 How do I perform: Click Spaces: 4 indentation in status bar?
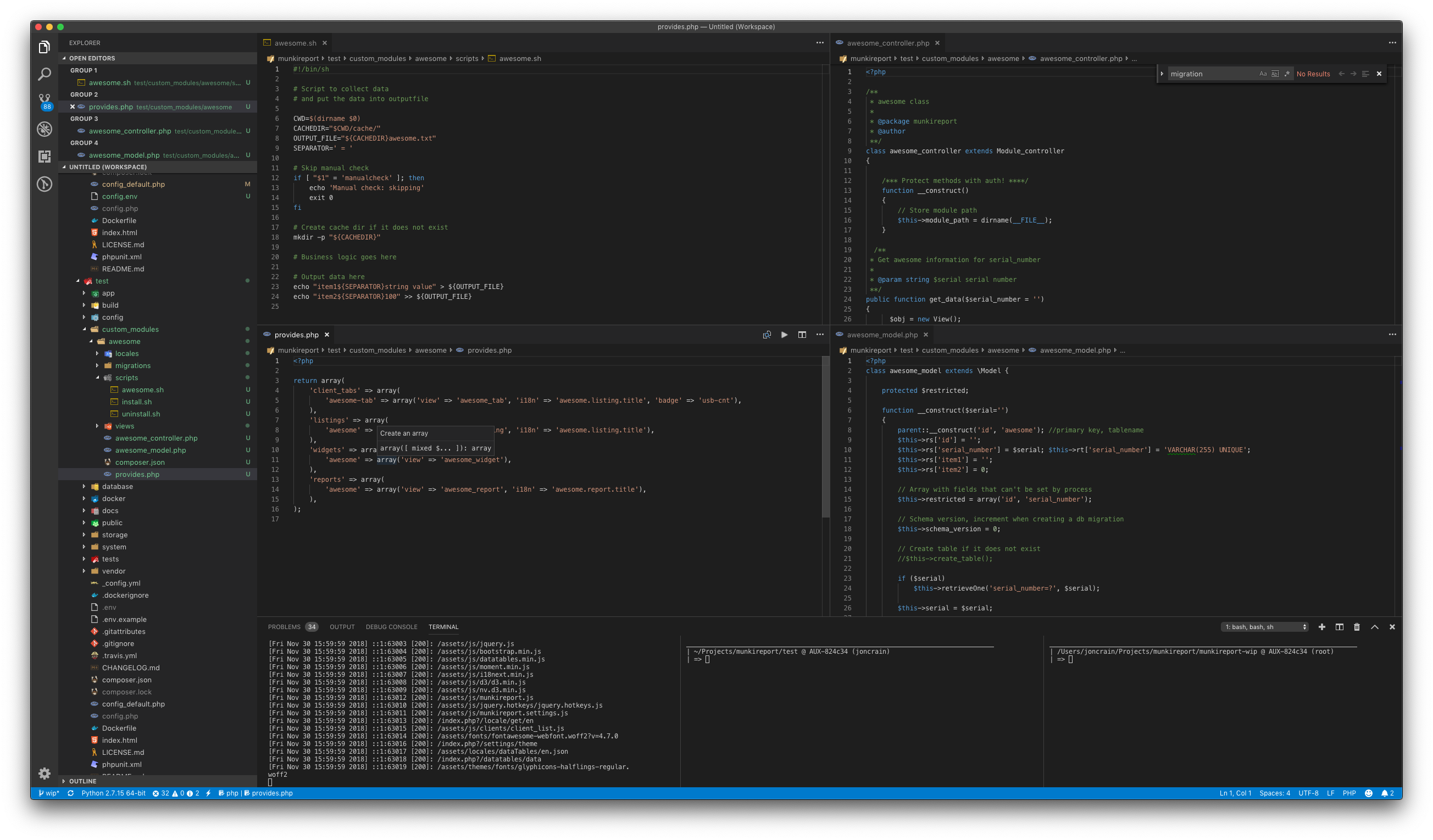pyautogui.click(x=1274, y=793)
